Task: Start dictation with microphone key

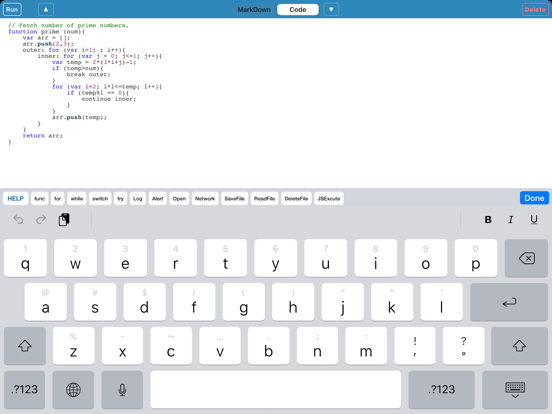Action: [x=122, y=389]
